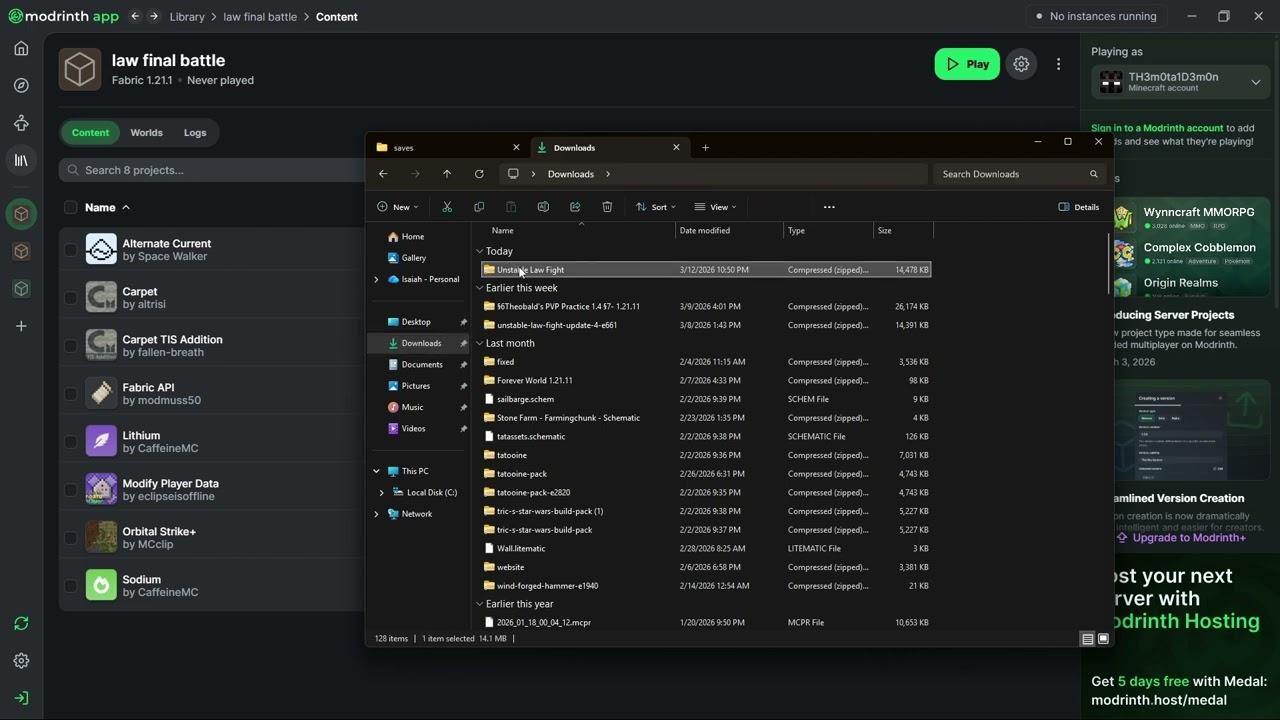Check the Orbital Strike+ checkbox
The image size is (1280, 720).
point(70,538)
